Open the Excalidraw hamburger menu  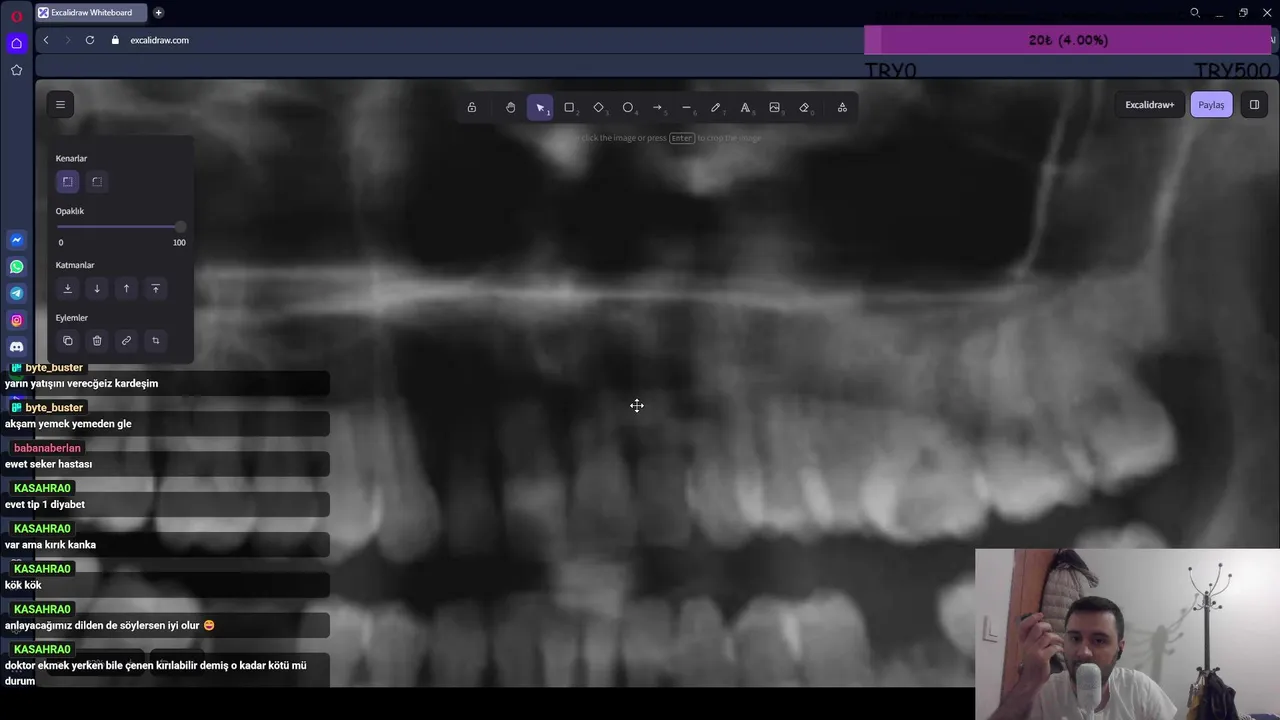pyautogui.click(x=60, y=105)
